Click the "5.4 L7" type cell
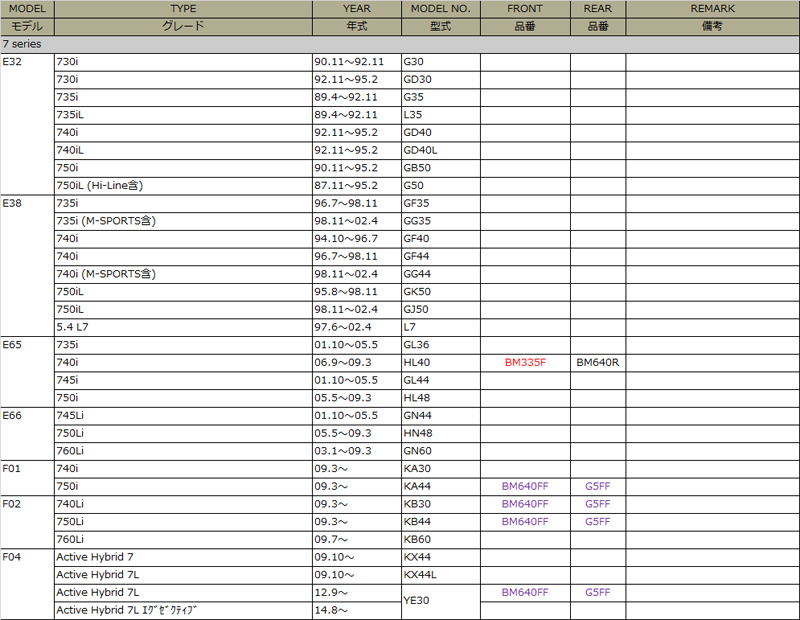 click(x=183, y=327)
